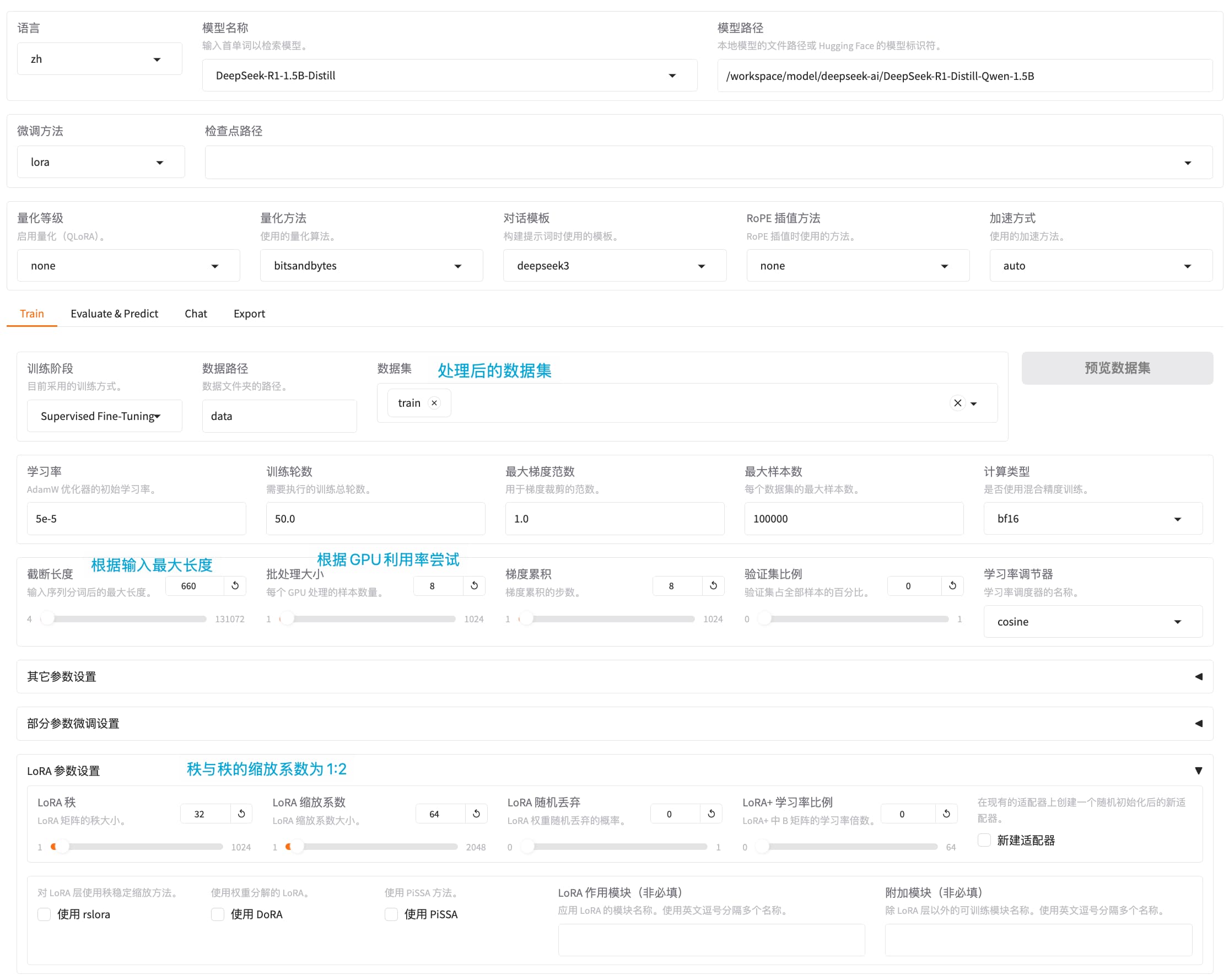This screenshot has height=980, width=1229.
Task: Adjust the LoRA 秩 slider
Action: click(x=137, y=847)
